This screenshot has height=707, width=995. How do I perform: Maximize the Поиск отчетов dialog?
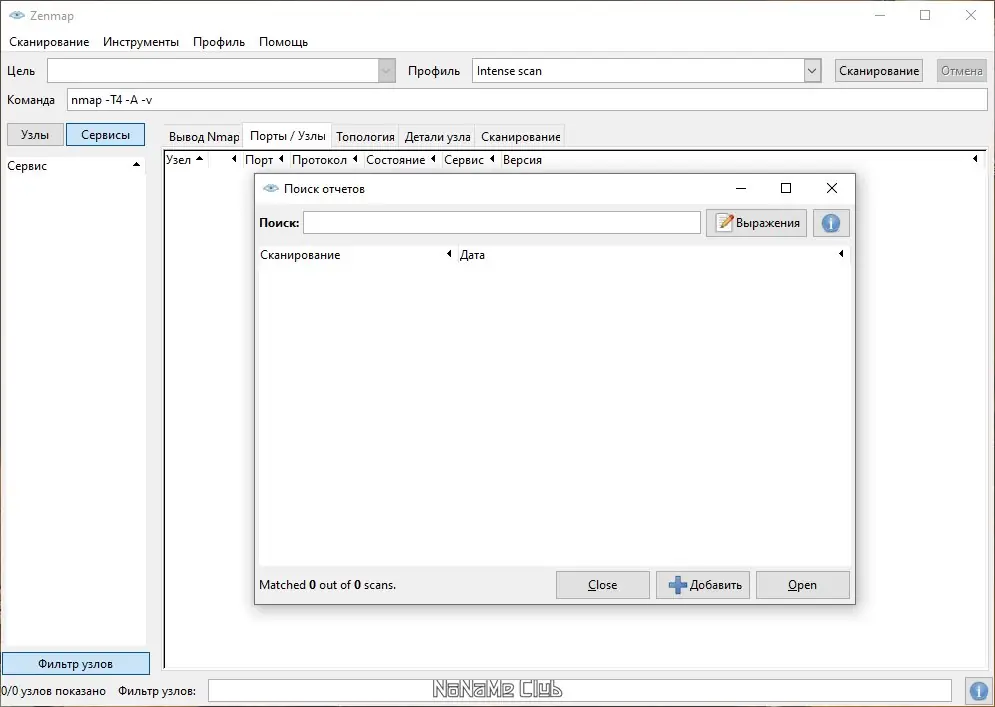coord(786,188)
